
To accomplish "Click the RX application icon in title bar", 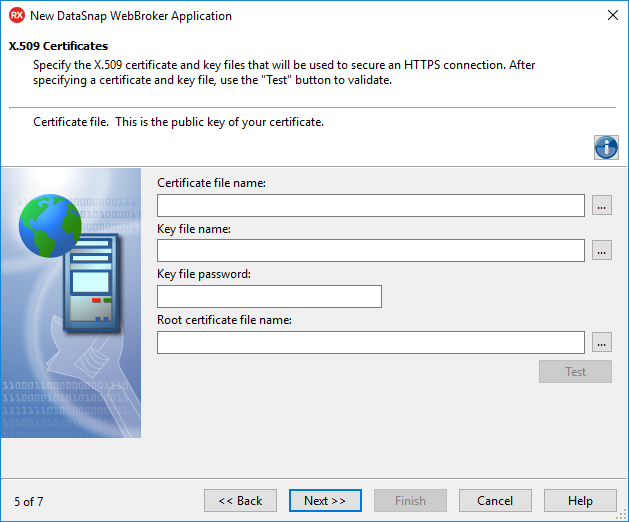I will (17, 16).
